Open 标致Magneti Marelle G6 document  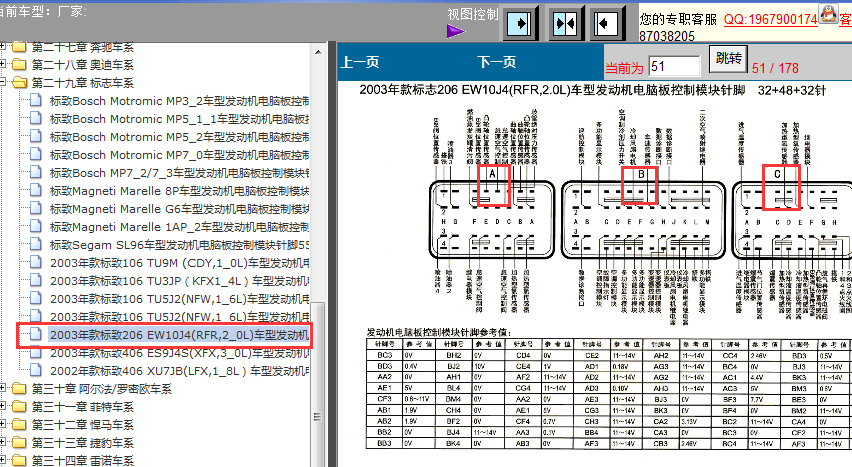(x=179, y=209)
